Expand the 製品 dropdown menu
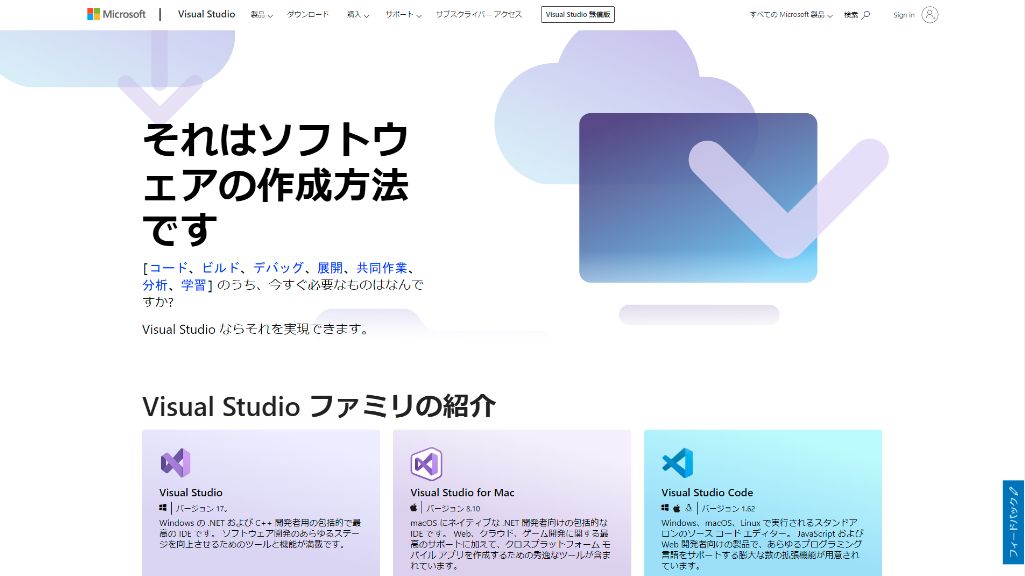Image resolution: width=1025 pixels, height=576 pixels. tap(261, 14)
